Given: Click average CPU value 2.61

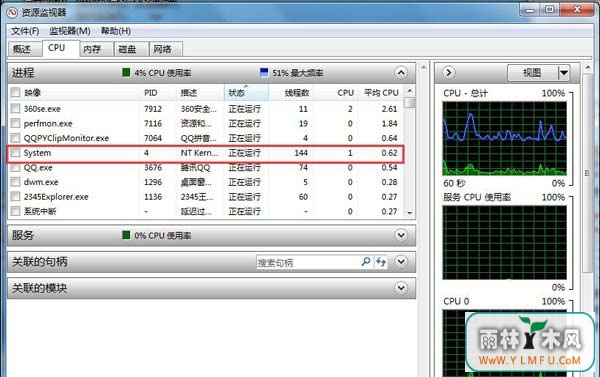Looking at the screenshot, I should tap(389, 109).
